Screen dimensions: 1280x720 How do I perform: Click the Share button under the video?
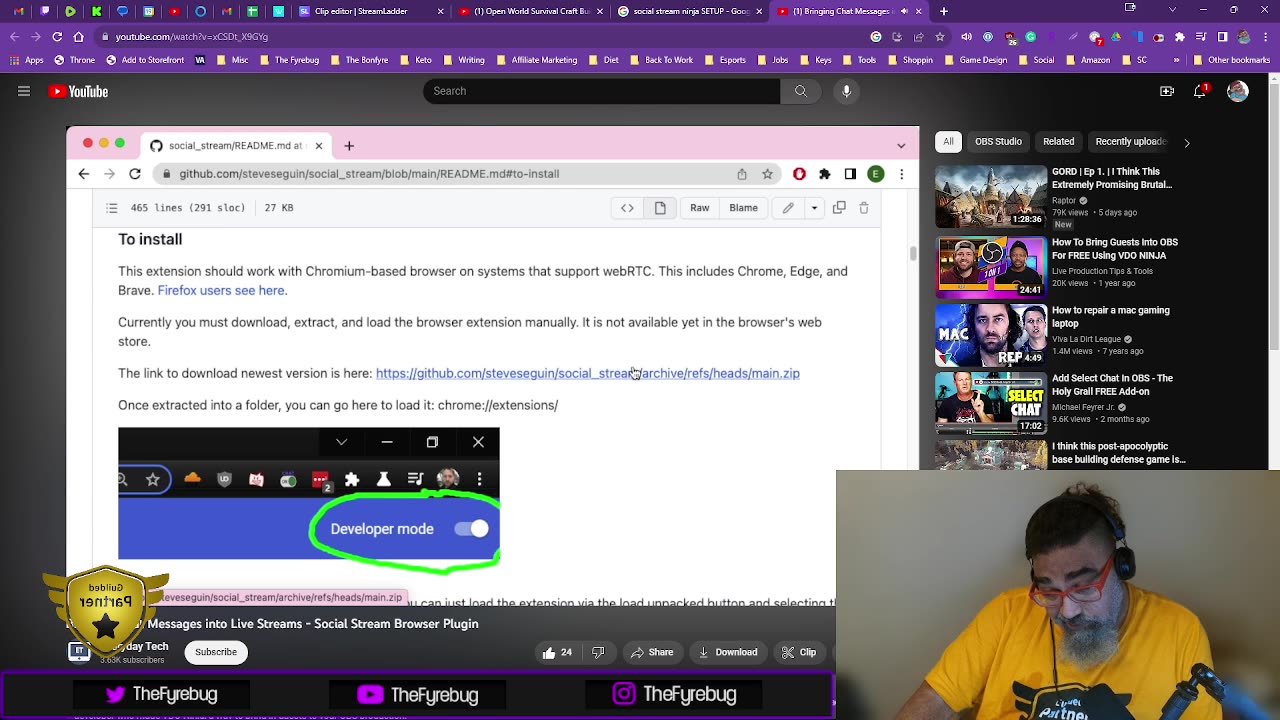pyautogui.click(x=651, y=652)
